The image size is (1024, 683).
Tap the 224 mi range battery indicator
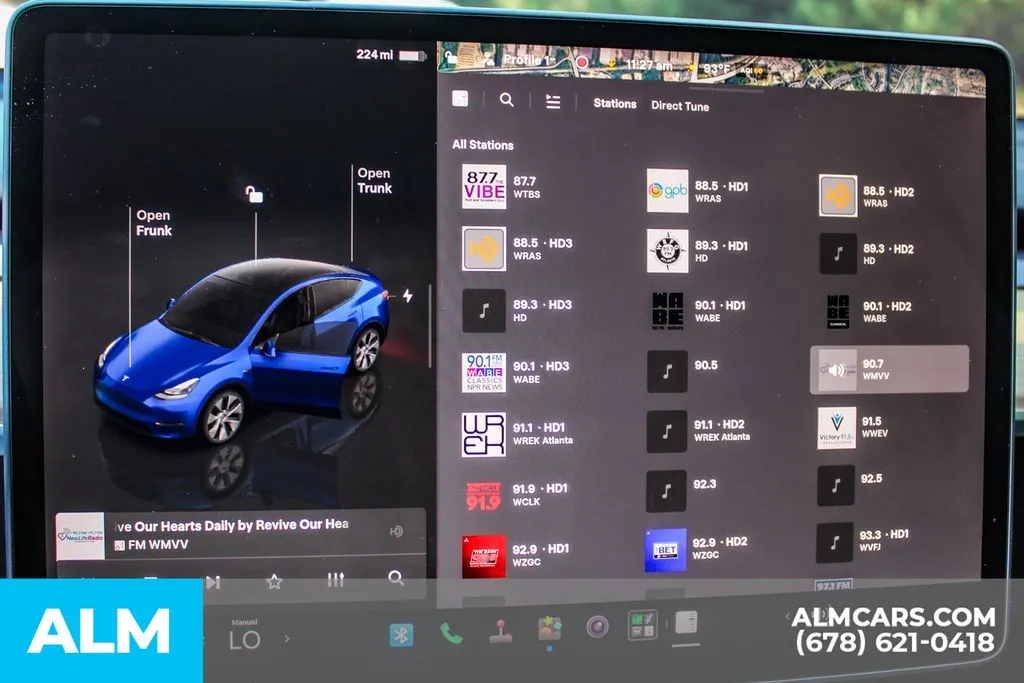(391, 55)
